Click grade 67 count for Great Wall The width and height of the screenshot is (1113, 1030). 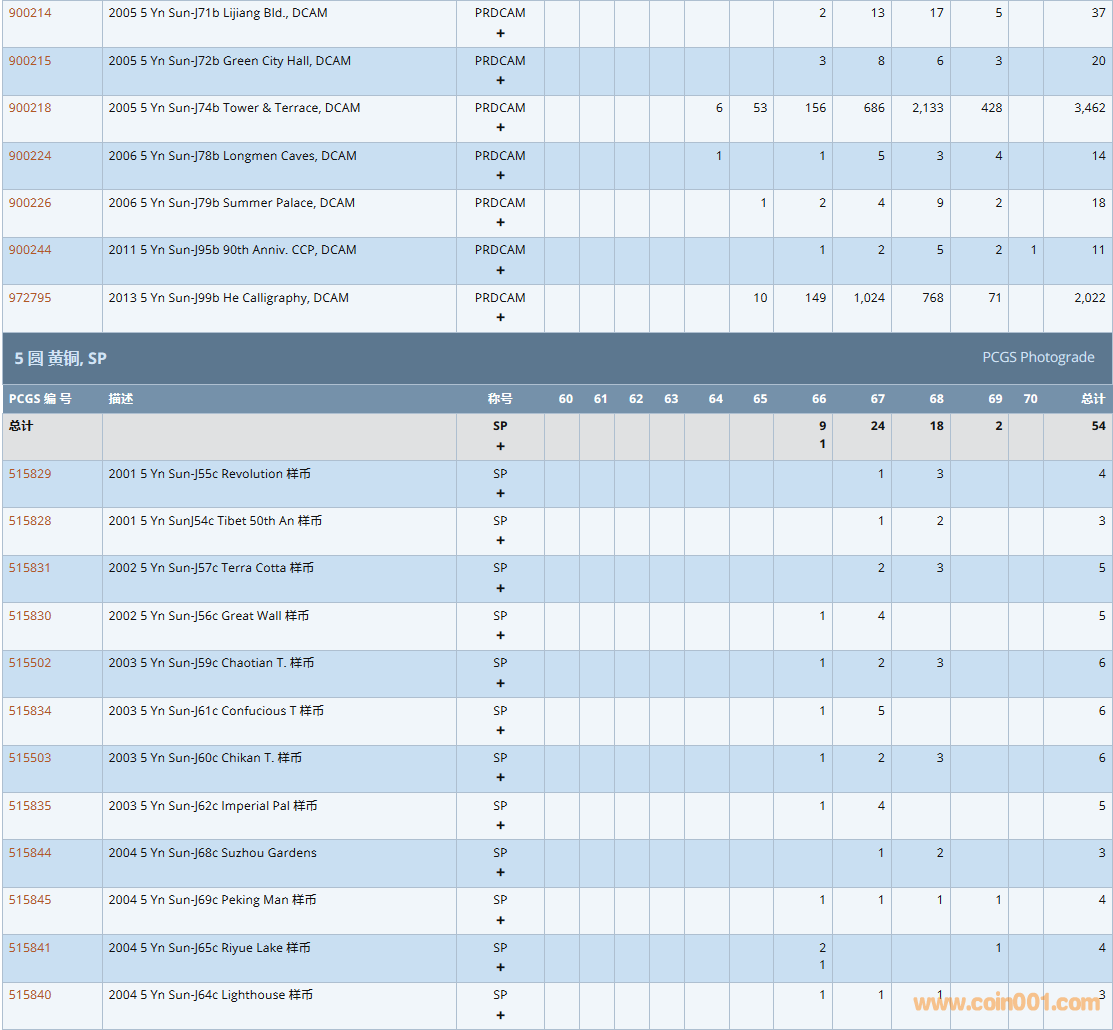coord(880,616)
